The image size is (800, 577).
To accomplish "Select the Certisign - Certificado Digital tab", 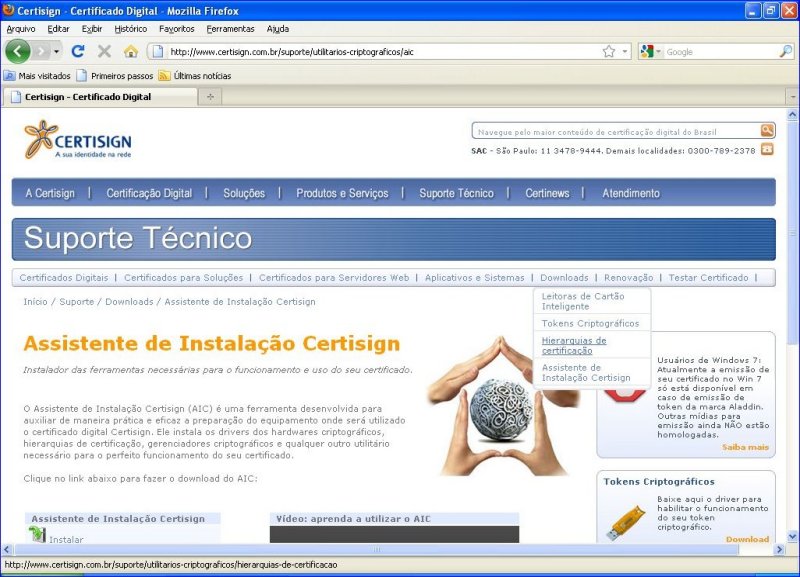I will 100,96.
